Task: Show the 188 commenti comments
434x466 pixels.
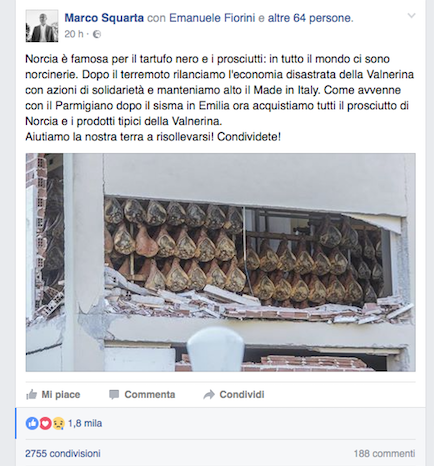Action: point(384,454)
